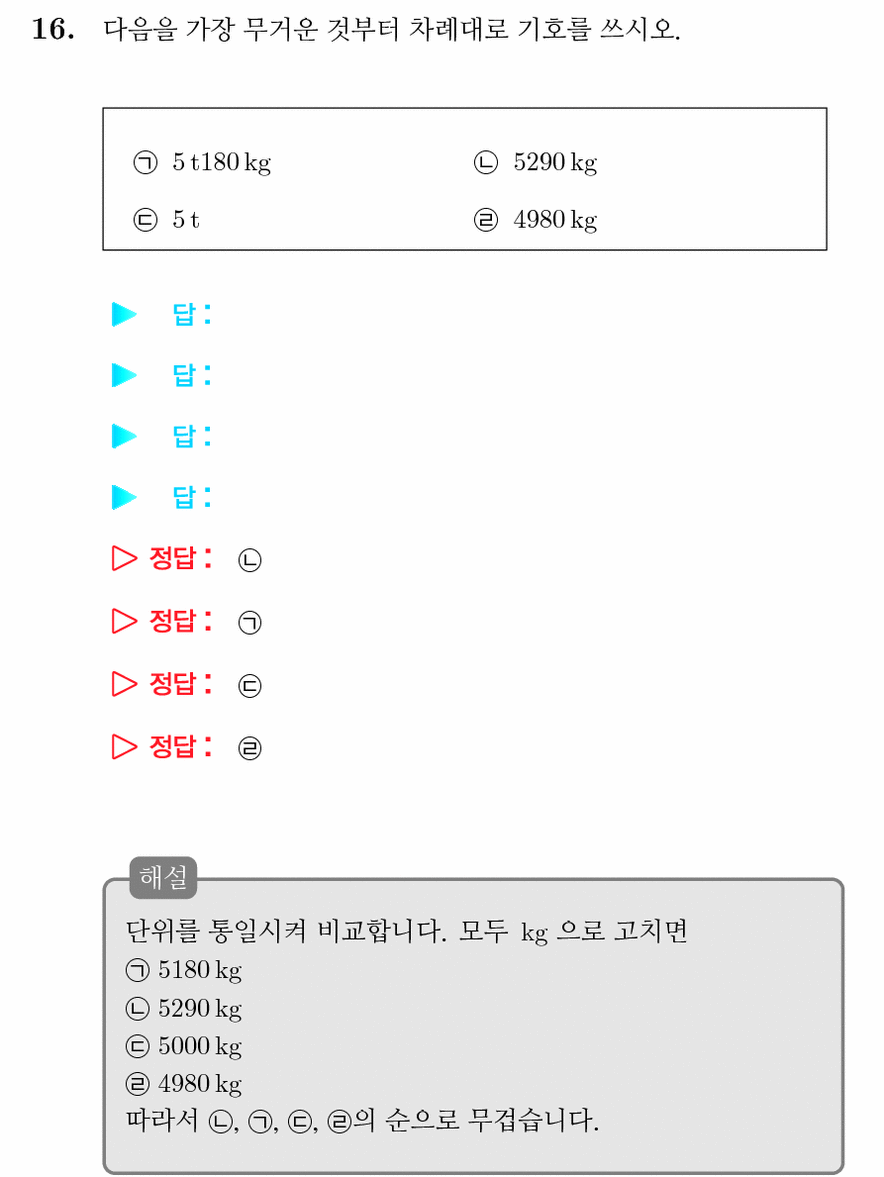The width and height of the screenshot is (884, 1177).
Task: Select the ㉢ 5000 kg line in the explanation
Action: [x=184, y=1046]
